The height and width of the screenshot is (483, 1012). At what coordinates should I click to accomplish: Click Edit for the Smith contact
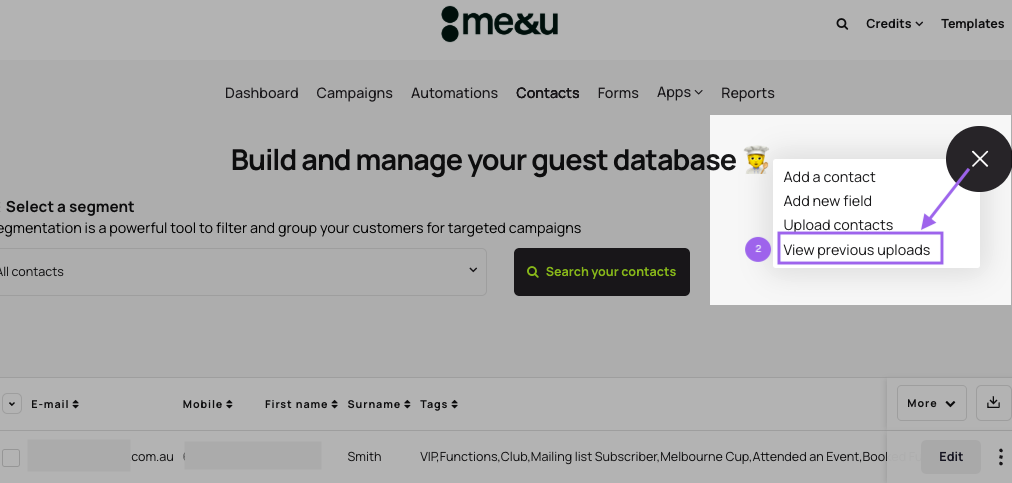point(950,457)
